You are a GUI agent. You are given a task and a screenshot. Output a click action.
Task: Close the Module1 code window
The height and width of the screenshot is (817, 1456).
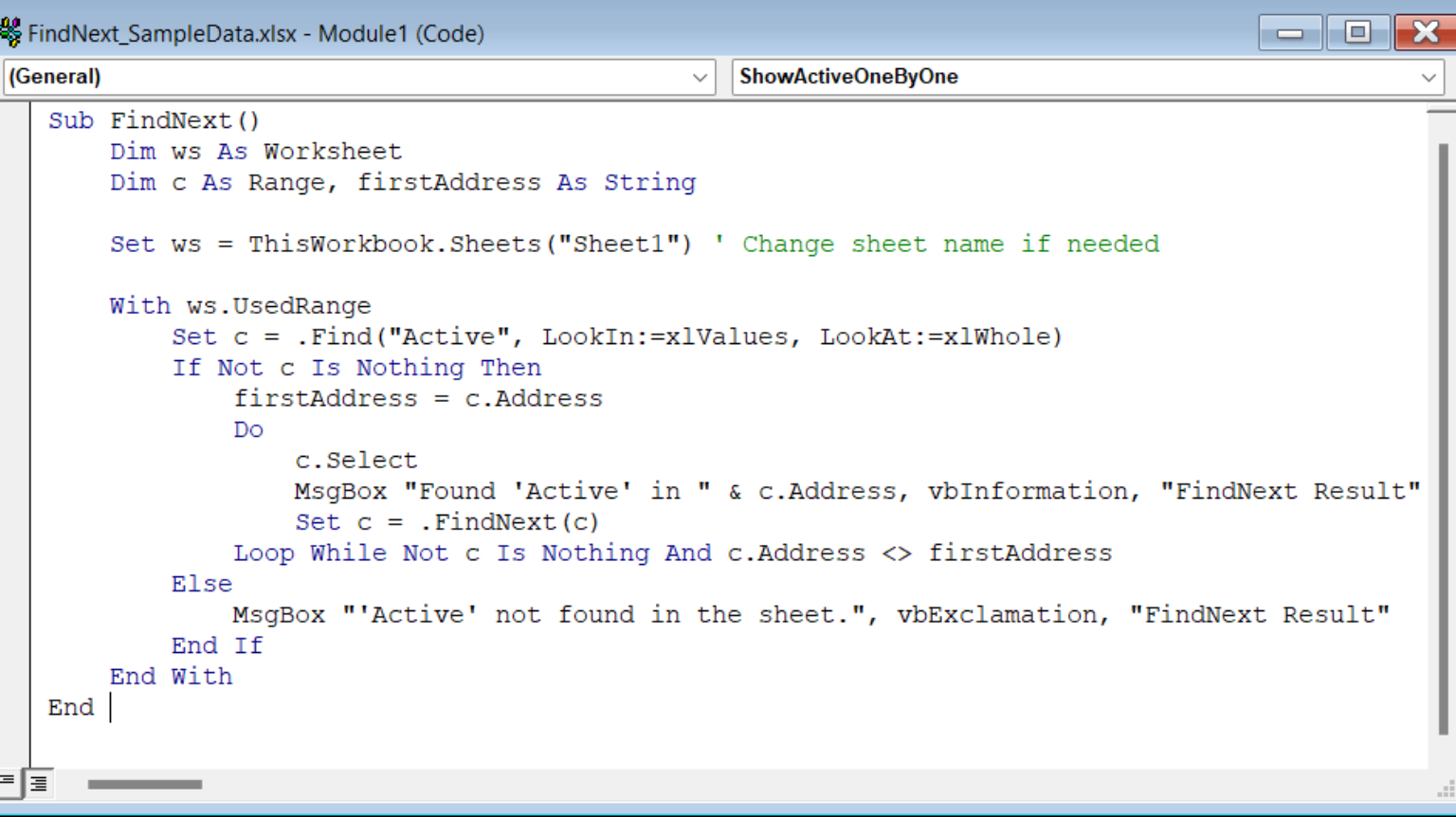[1426, 33]
